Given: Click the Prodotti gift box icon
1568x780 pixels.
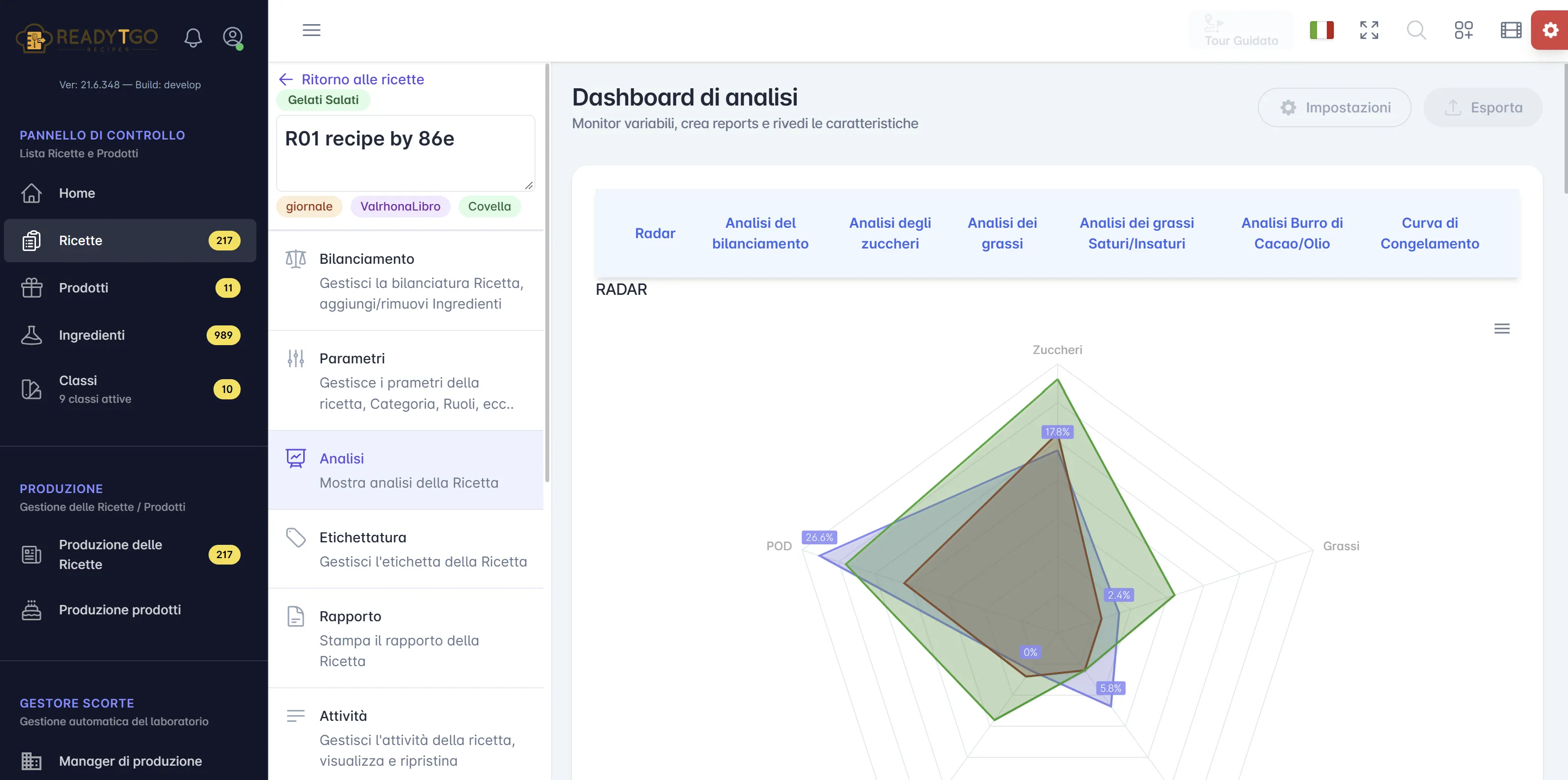Looking at the screenshot, I should pos(32,287).
